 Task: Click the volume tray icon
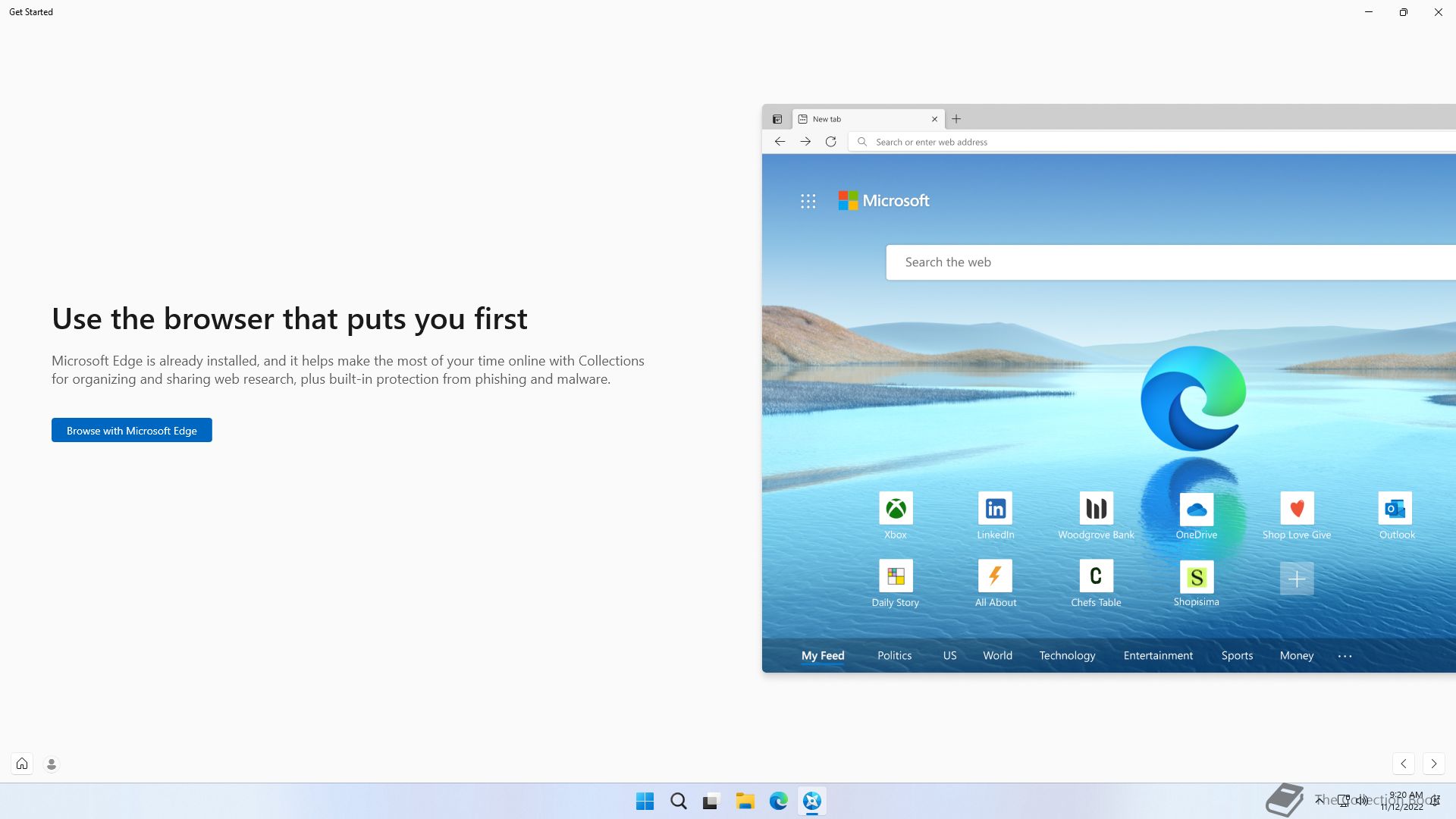click(x=1361, y=800)
